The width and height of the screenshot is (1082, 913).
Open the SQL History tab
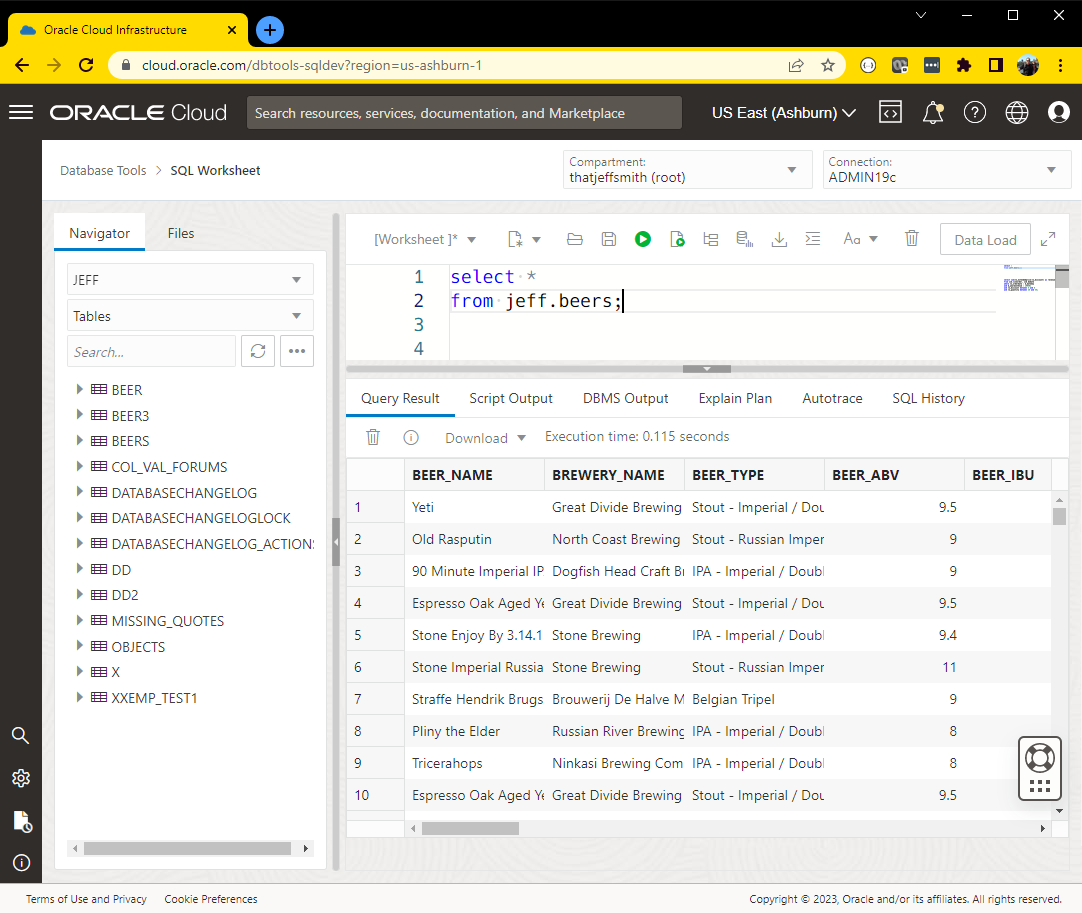tap(928, 398)
